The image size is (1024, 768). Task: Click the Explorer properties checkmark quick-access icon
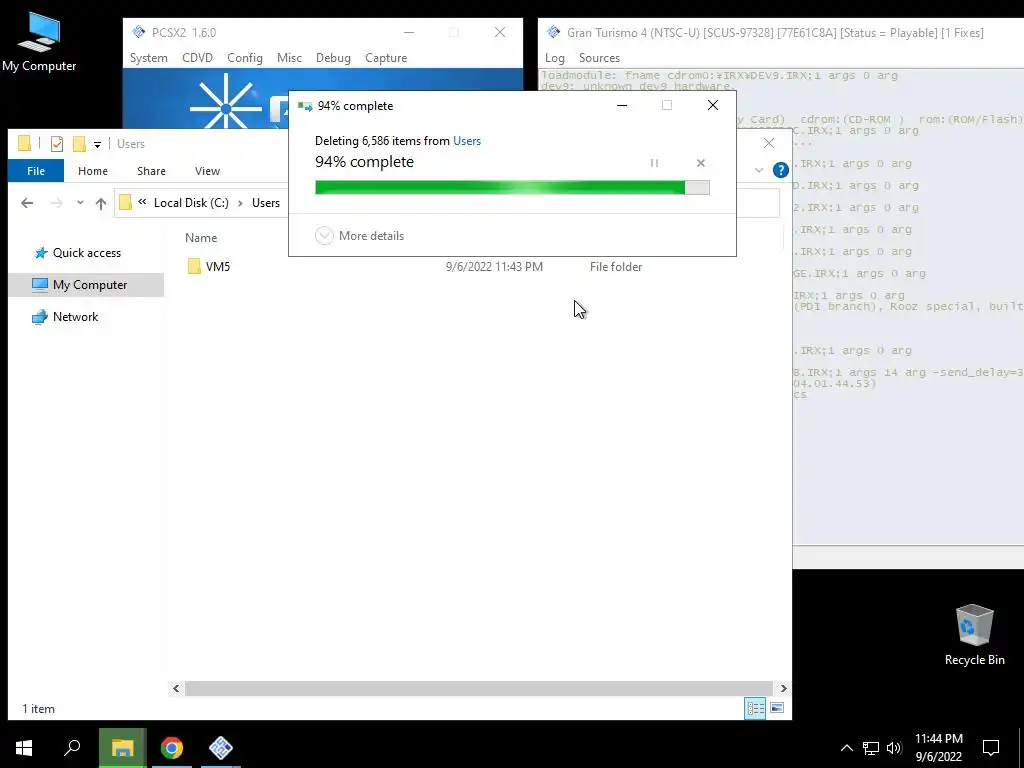pos(57,144)
